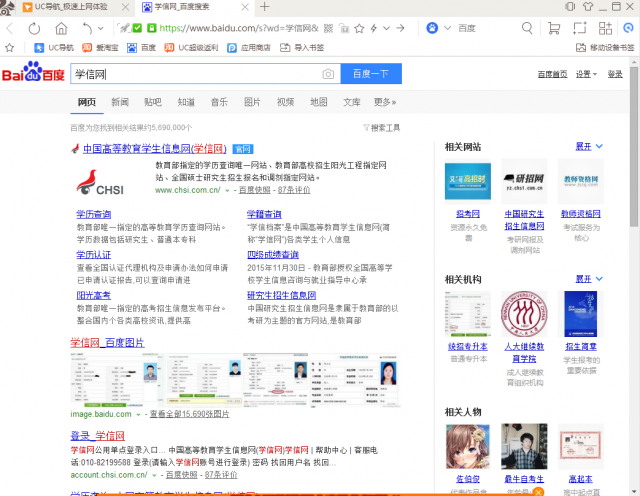Click the Baidu logo
640x496 pixels.
point(33,73)
